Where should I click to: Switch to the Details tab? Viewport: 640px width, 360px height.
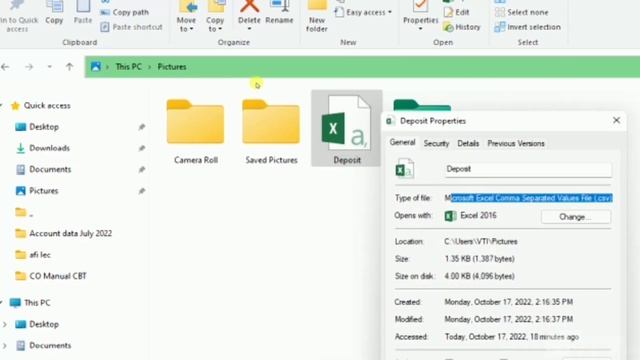tap(468, 143)
